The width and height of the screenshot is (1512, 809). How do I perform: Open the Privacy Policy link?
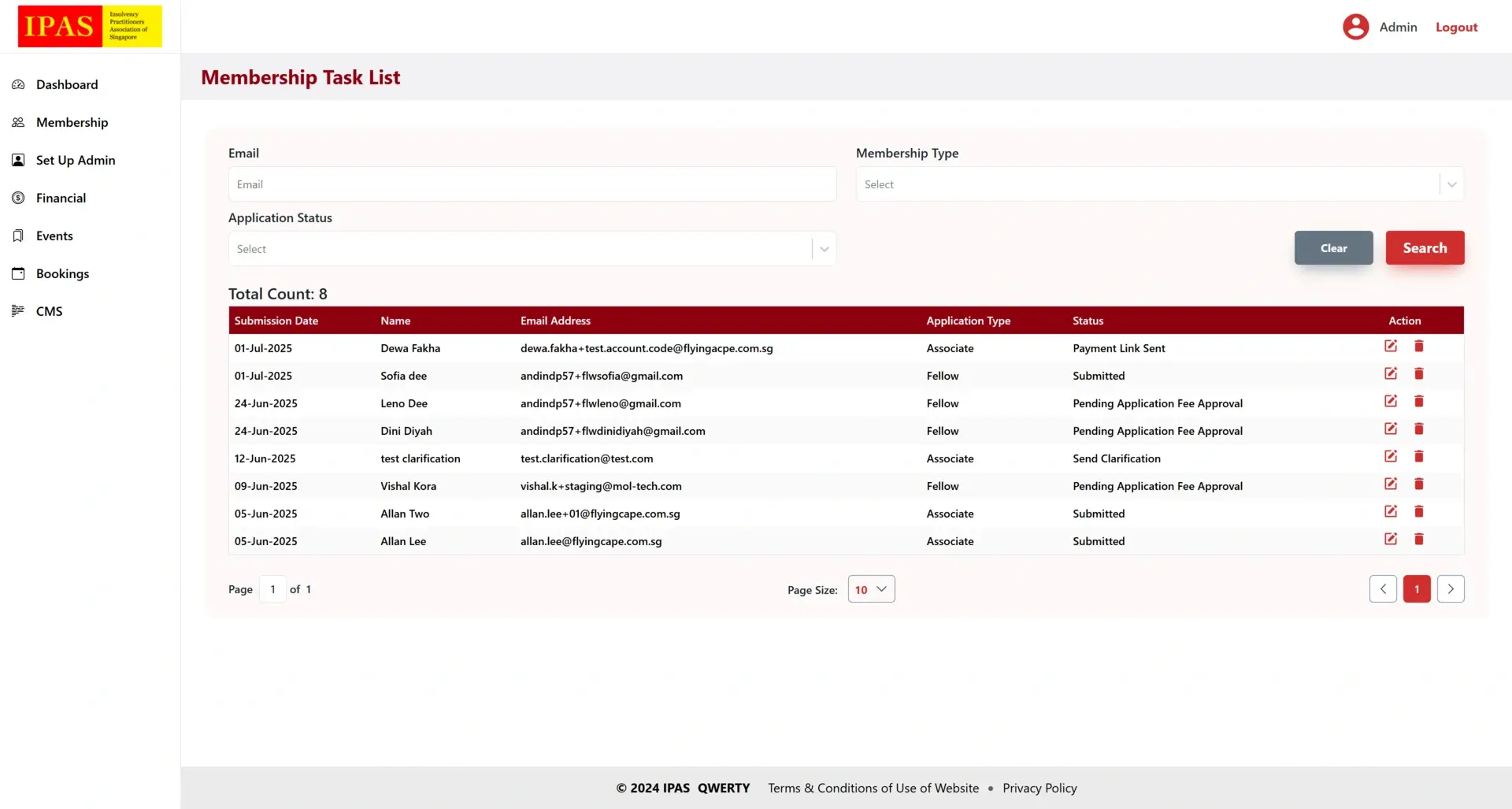(1039, 787)
